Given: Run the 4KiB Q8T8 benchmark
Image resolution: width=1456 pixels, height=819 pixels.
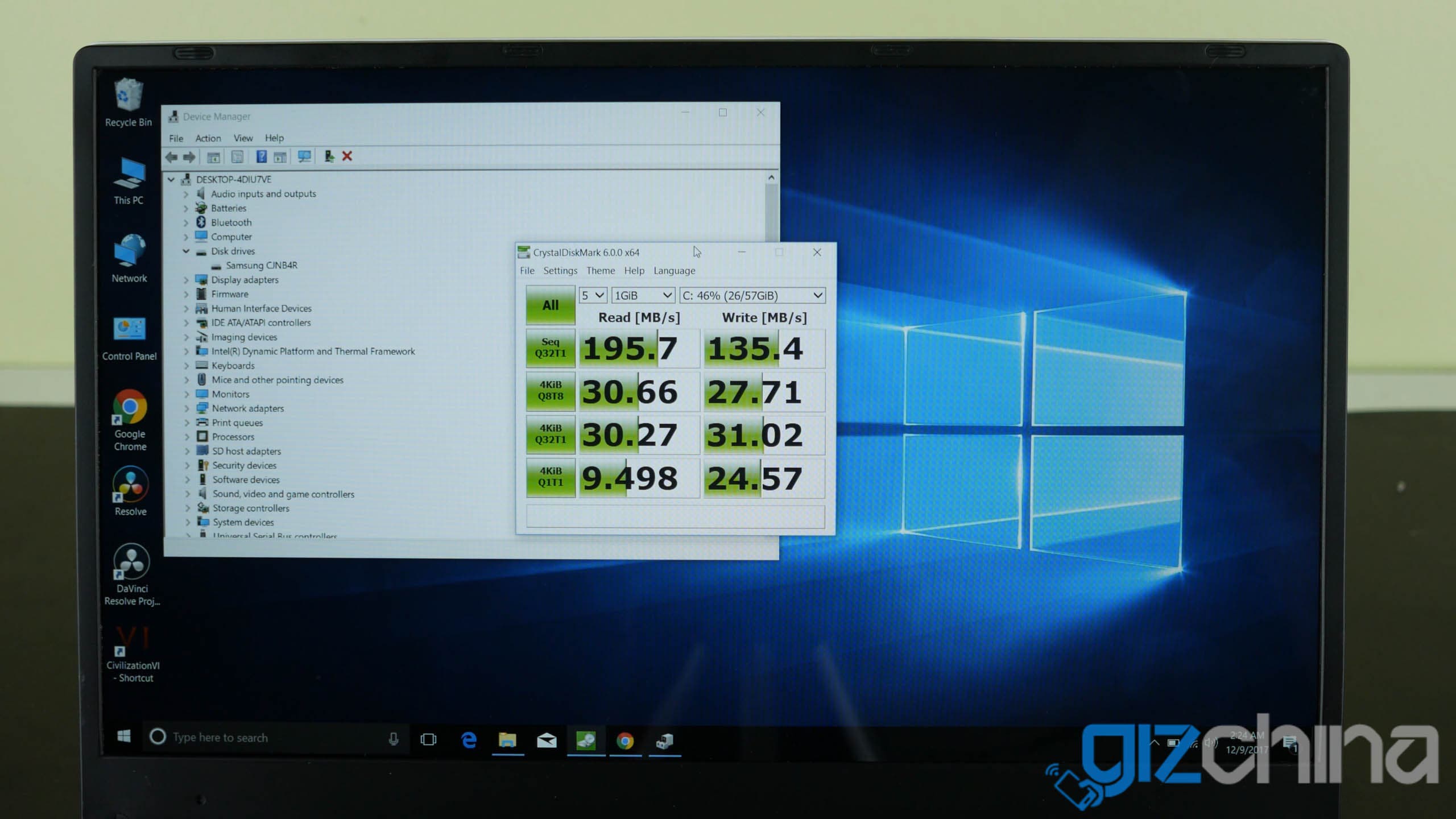Looking at the screenshot, I should (550, 391).
